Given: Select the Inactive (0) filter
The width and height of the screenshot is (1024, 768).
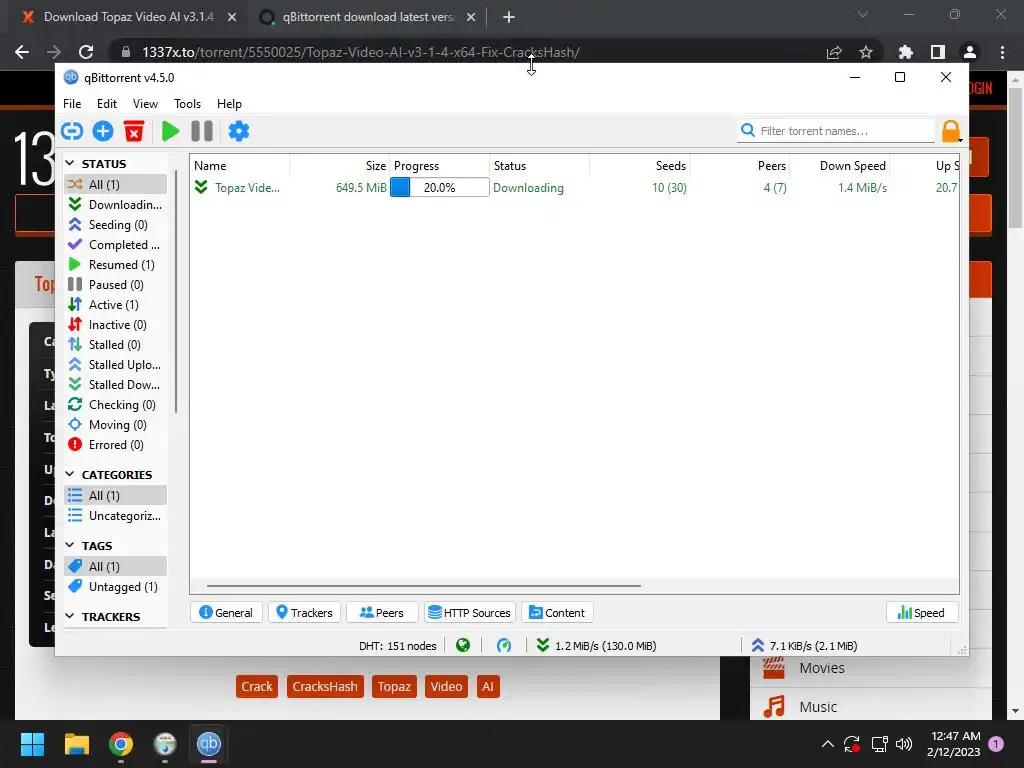Looking at the screenshot, I should (x=116, y=325).
